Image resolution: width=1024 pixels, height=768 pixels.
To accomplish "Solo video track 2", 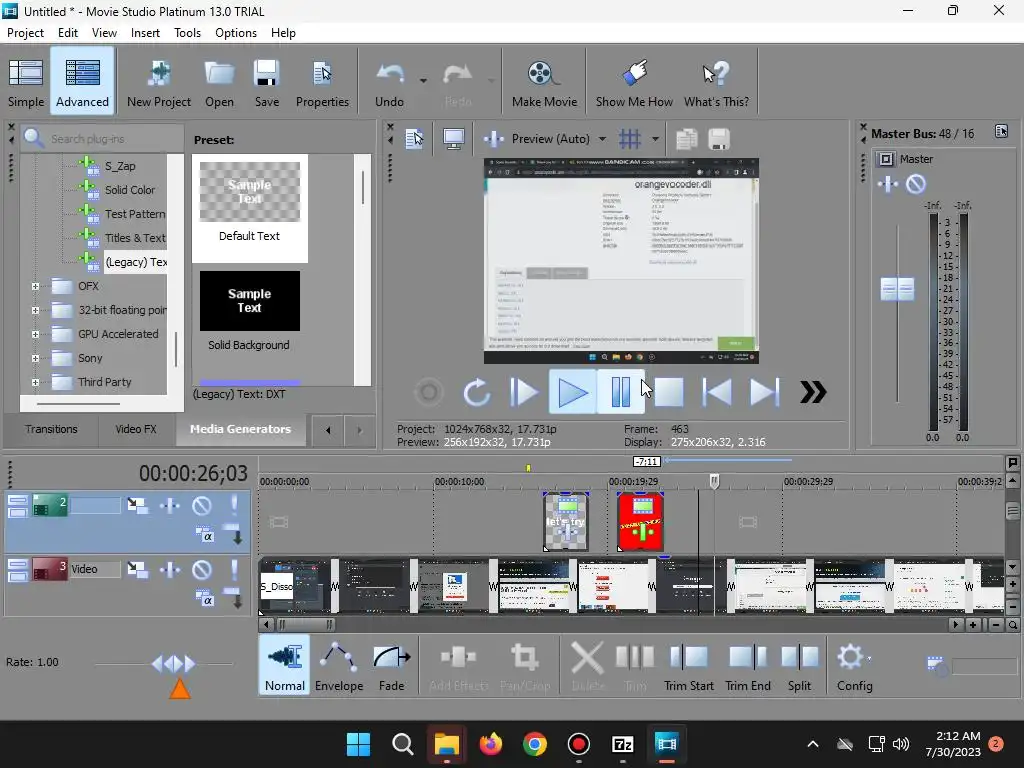I will point(234,505).
